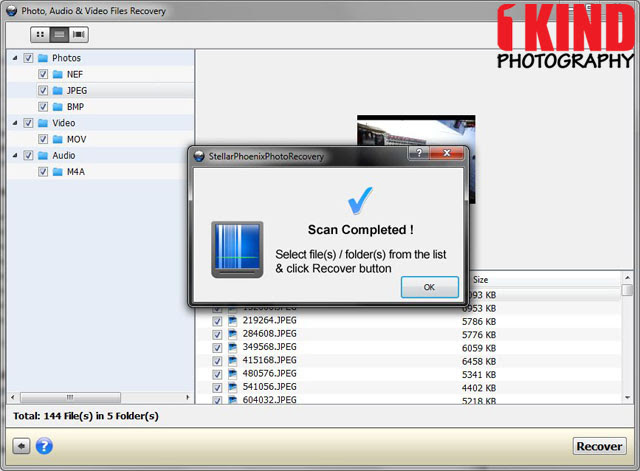The image size is (640, 471).
Task: Uncheck the 284608.JPEG file checkbox
Action: [217, 335]
